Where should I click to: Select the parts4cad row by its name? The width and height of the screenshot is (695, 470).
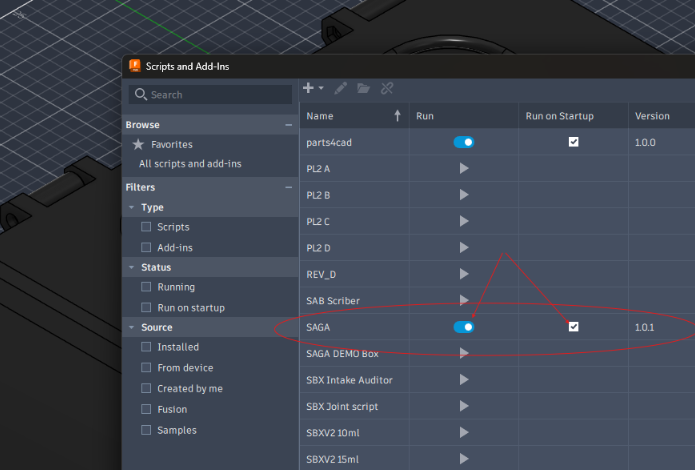pos(329,142)
